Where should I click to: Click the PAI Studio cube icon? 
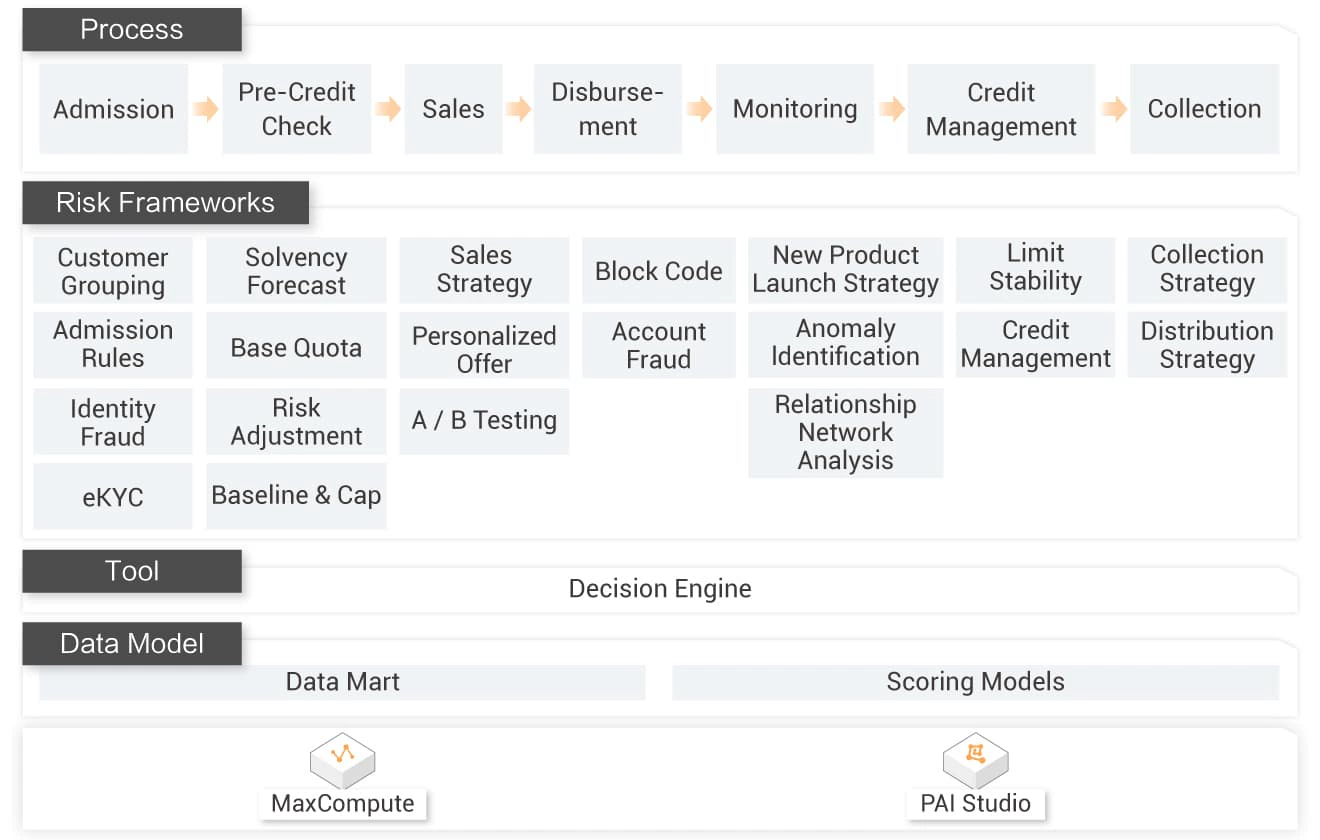975,760
